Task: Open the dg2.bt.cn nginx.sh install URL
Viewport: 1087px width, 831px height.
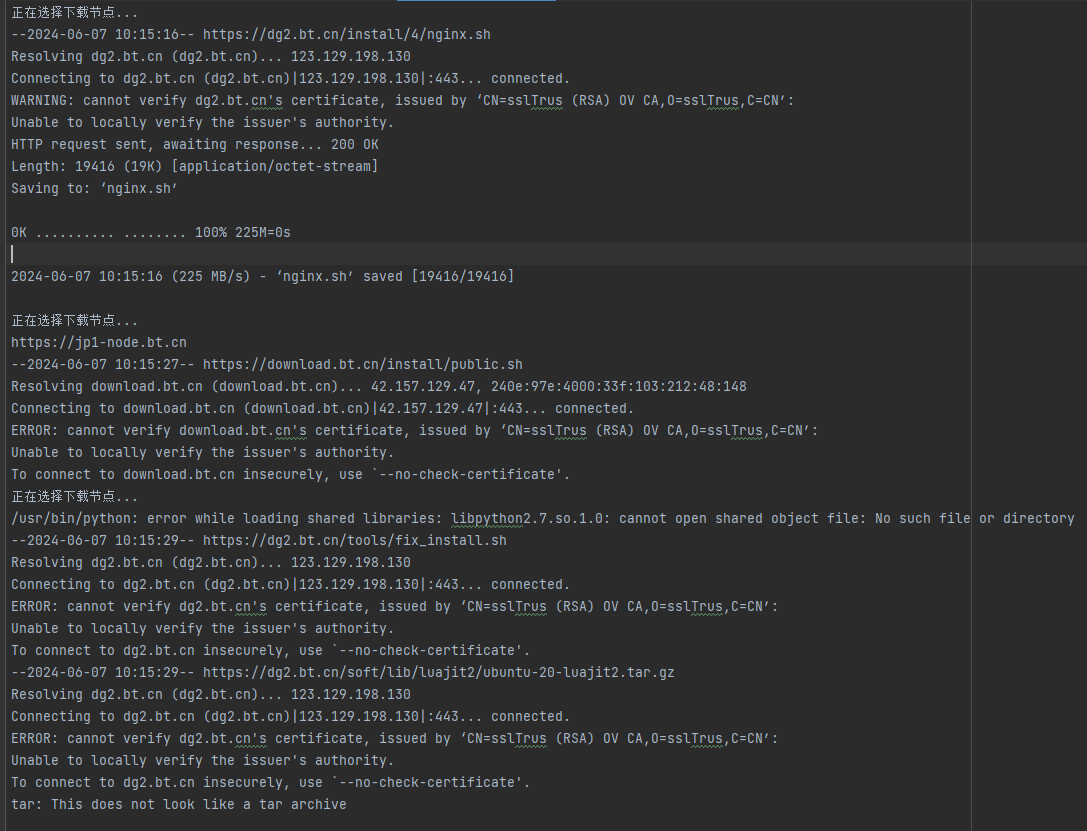Action: point(347,35)
